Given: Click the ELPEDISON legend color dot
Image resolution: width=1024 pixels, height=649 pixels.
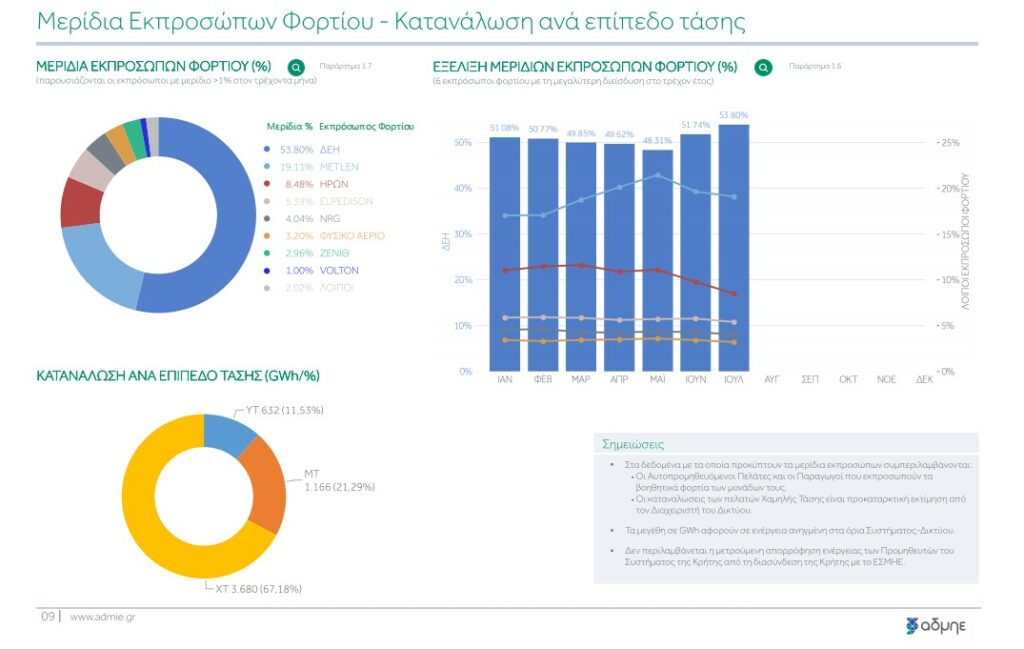Looking at the screenshot, I should point(266,201).
